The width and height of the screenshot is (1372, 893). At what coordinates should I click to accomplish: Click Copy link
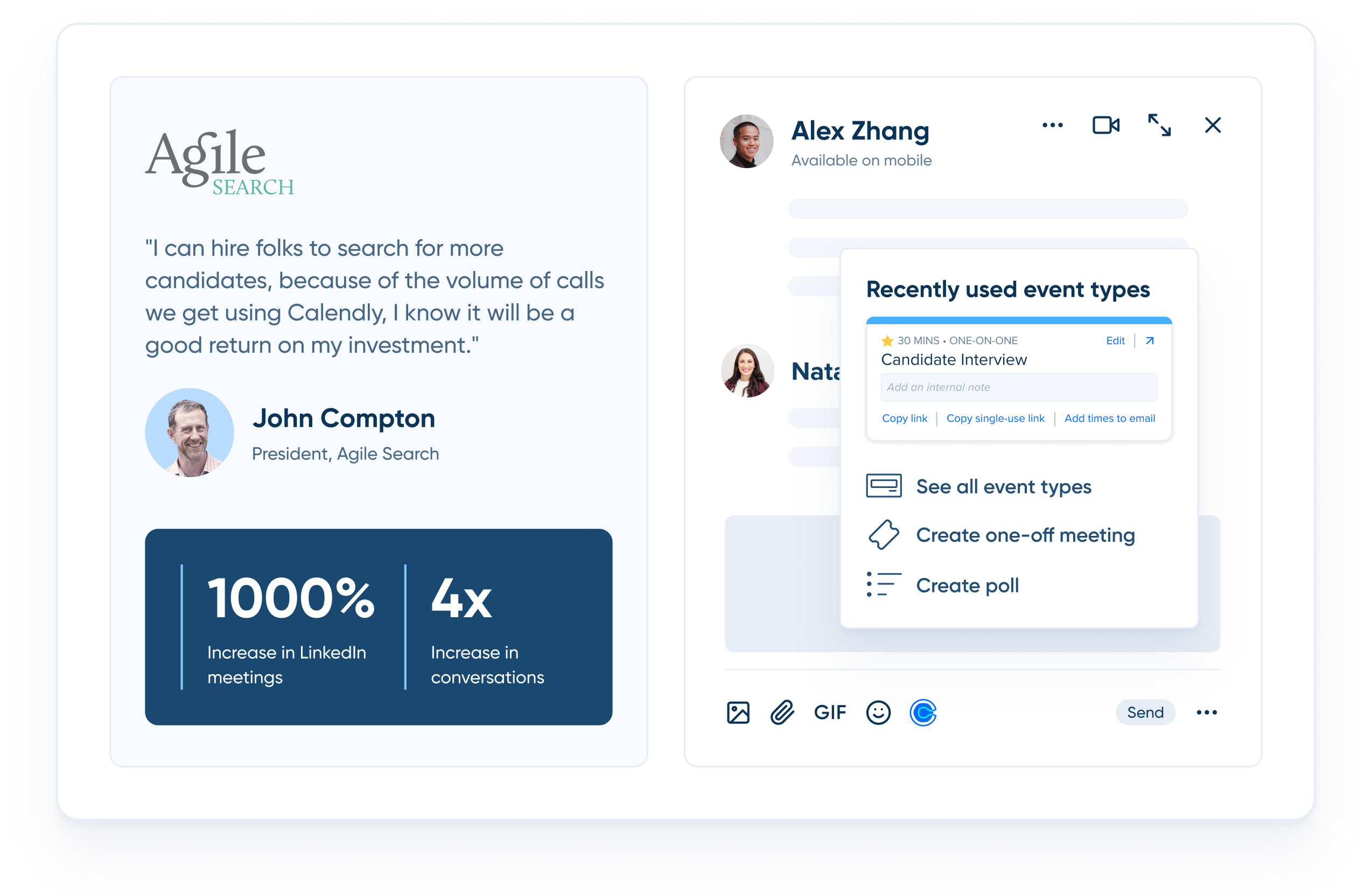click(905, 418)
